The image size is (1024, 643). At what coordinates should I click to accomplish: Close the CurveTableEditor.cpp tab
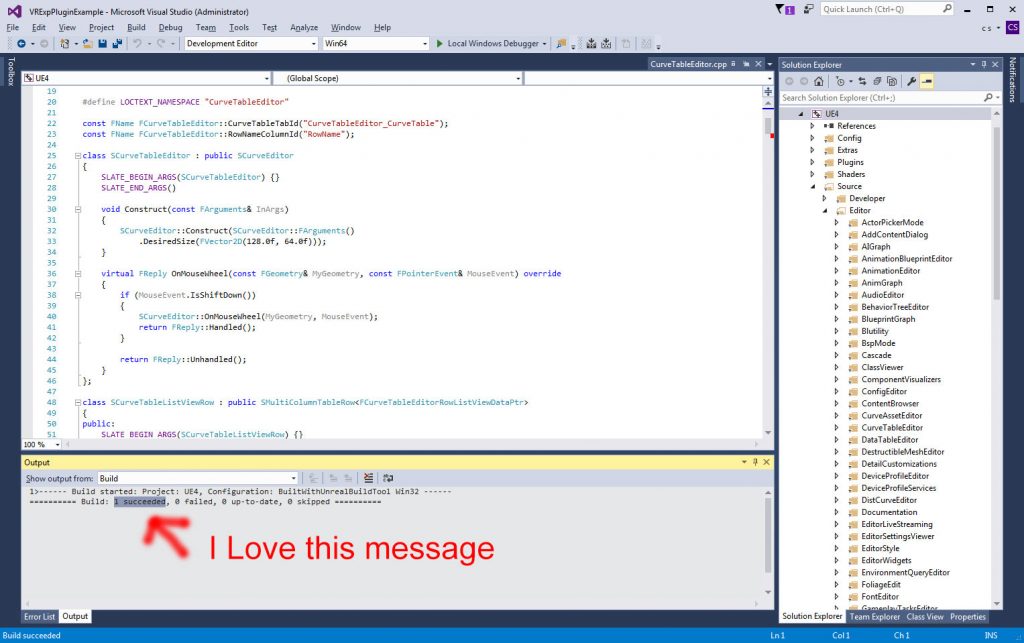pos(758,64)
